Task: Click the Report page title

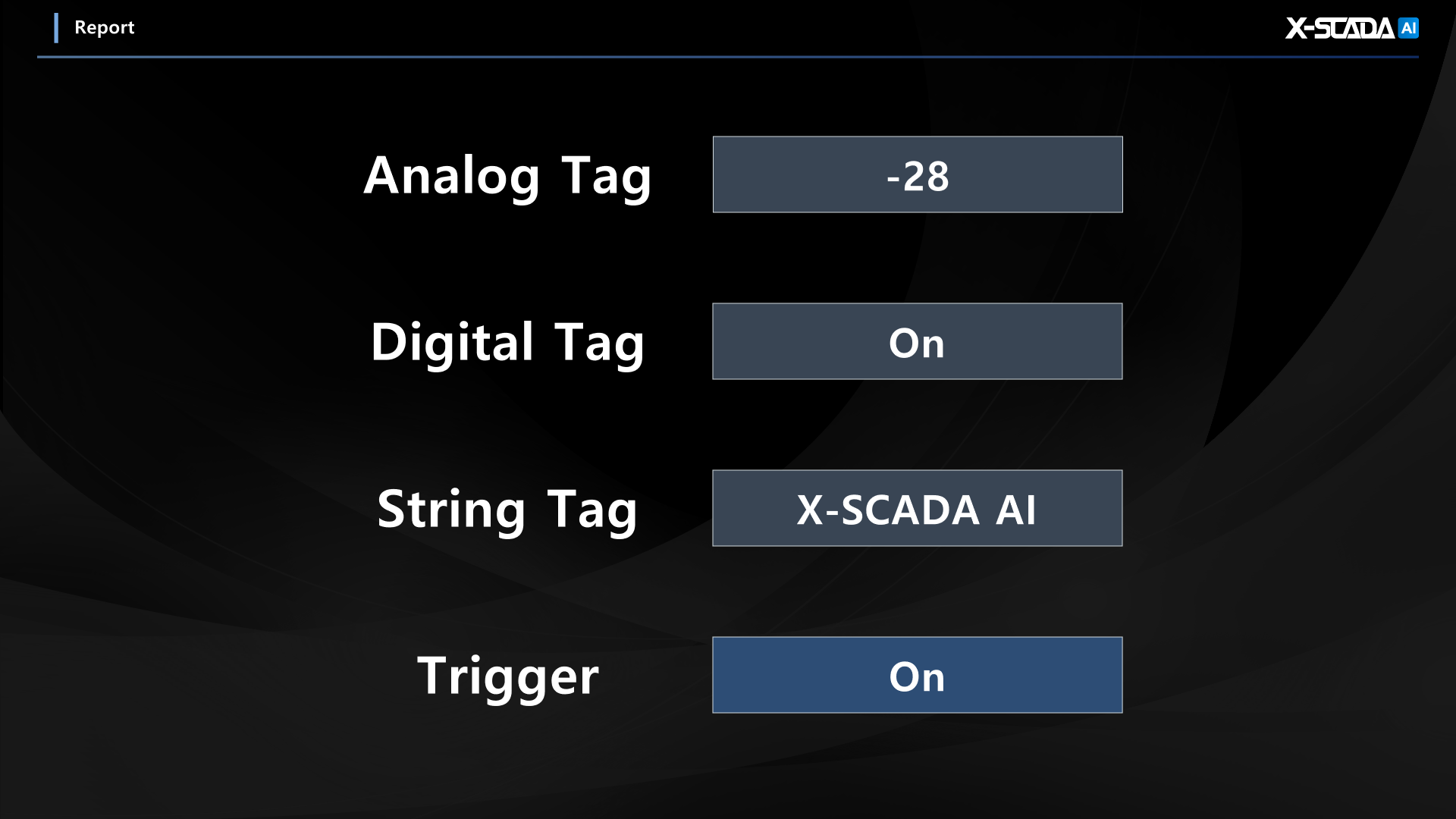Action: 104,28
